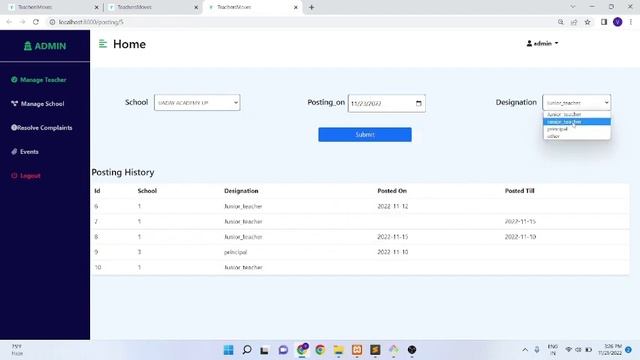Open Sublime Text from the taskbar
The image size is (640, 360).
pyautogui.click(x=375, y=350)
